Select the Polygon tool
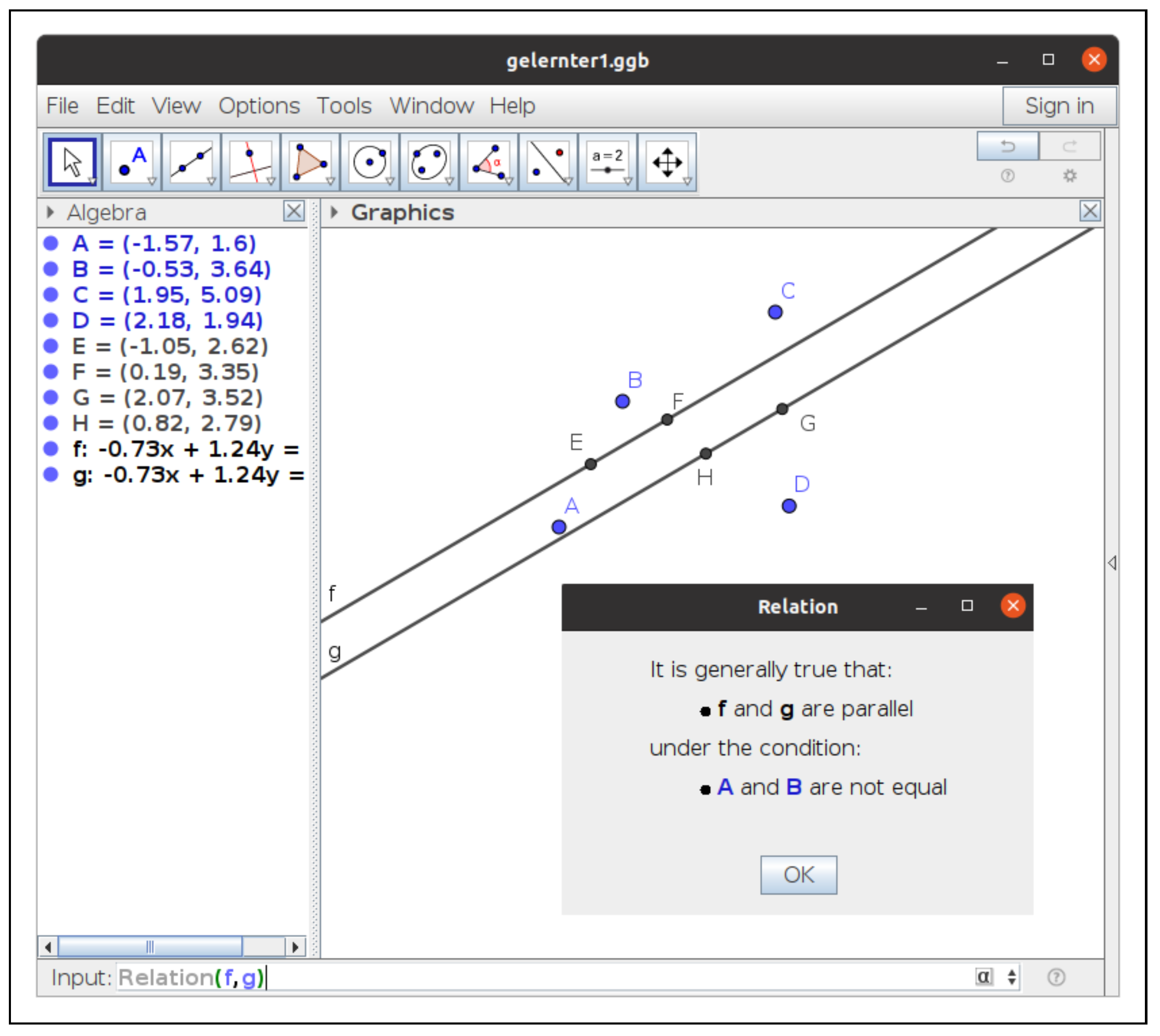1160x1036 pixels. click(310, 162)
